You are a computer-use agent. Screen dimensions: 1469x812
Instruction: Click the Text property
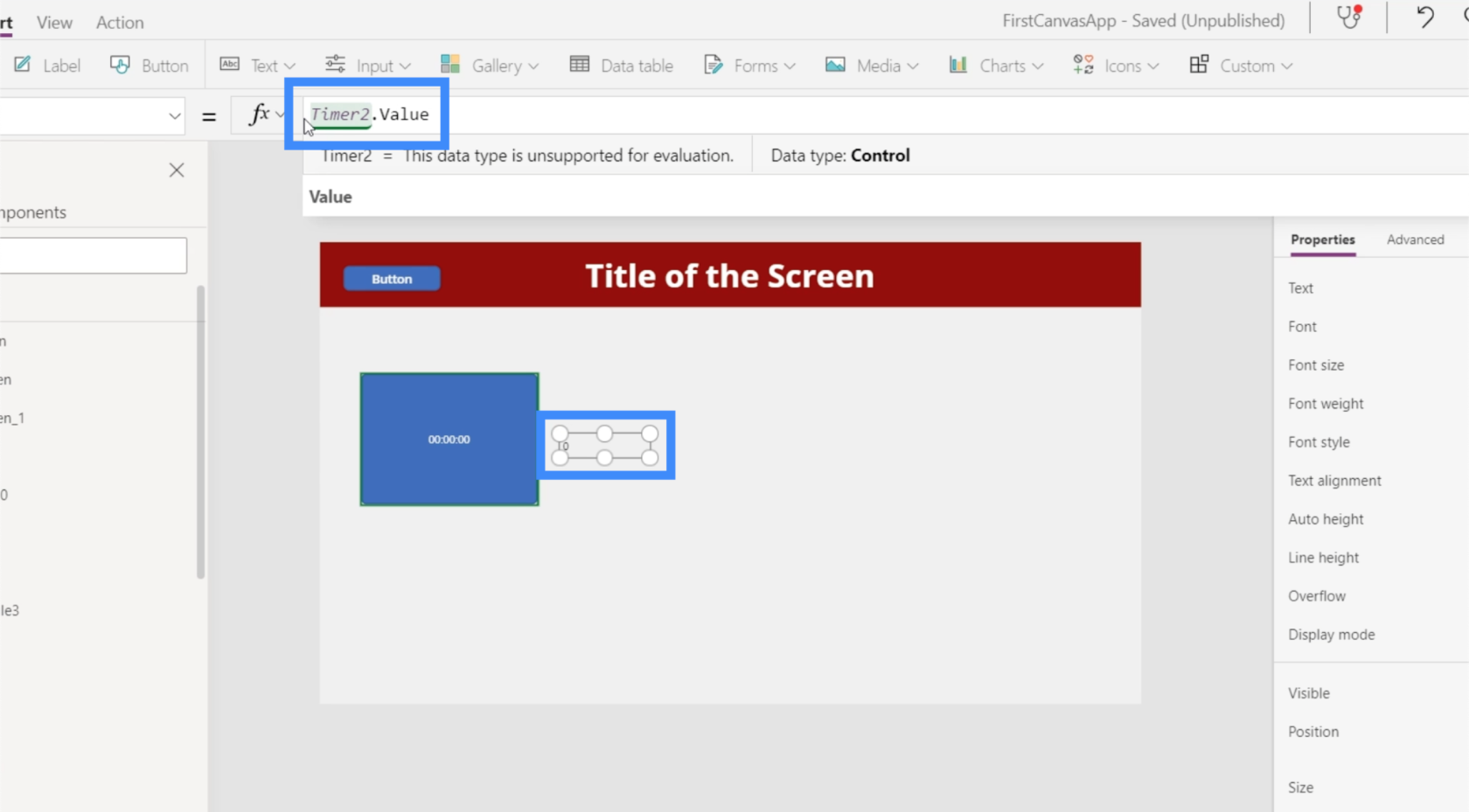tap(1300, 288)
